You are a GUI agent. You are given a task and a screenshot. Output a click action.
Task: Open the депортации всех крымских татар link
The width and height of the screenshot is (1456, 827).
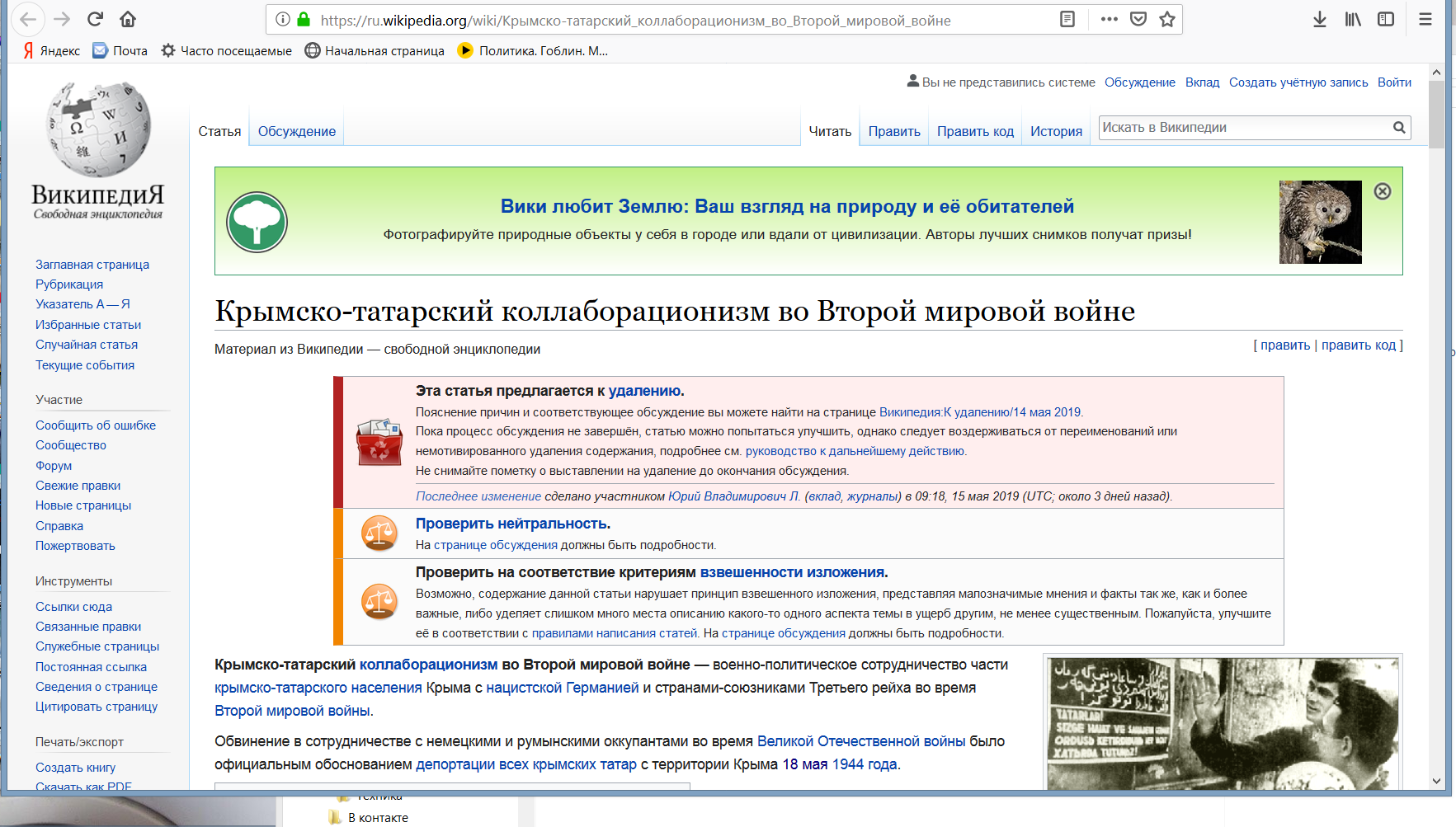(526, 764)
